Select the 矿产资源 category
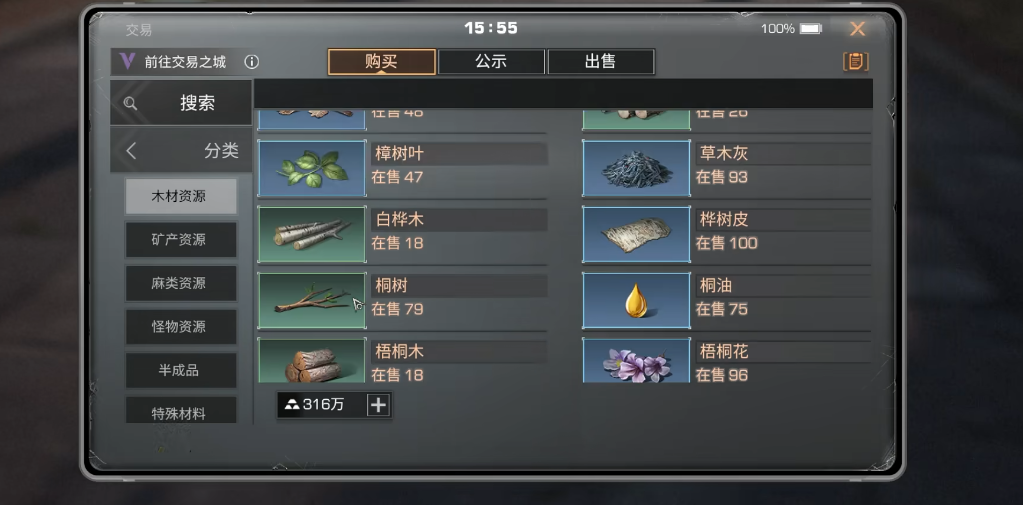The width and height of the screenshot is (1023, 505). coord(181,239)
